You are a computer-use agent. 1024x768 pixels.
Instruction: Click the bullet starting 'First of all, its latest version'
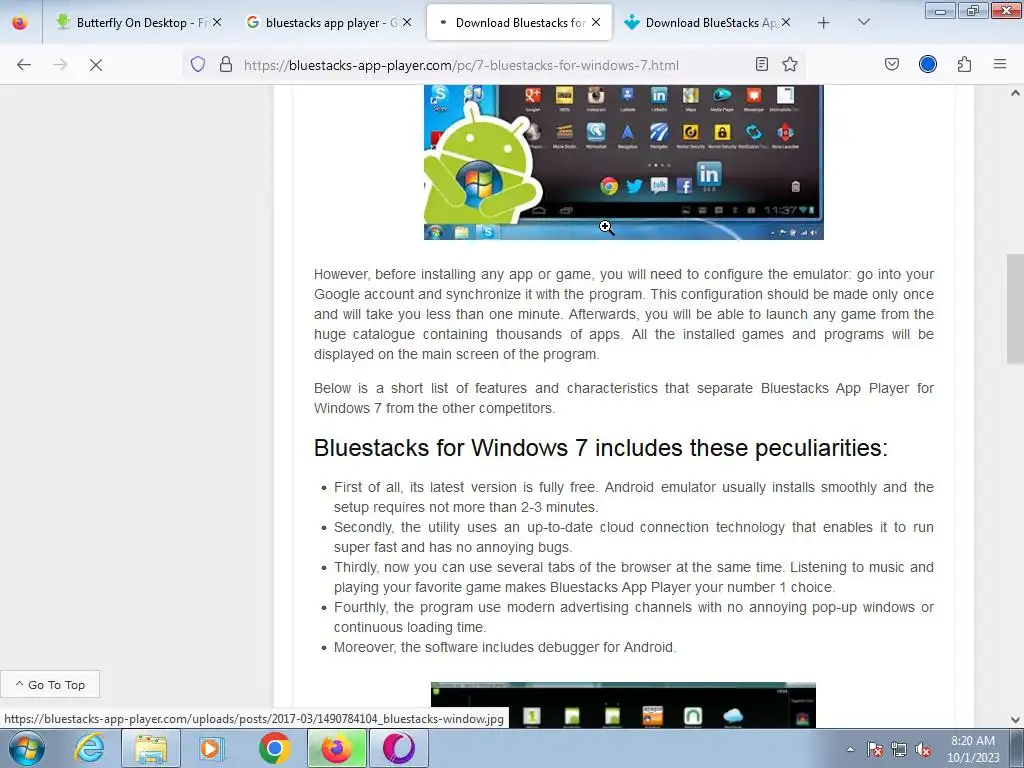pos(633,497)
